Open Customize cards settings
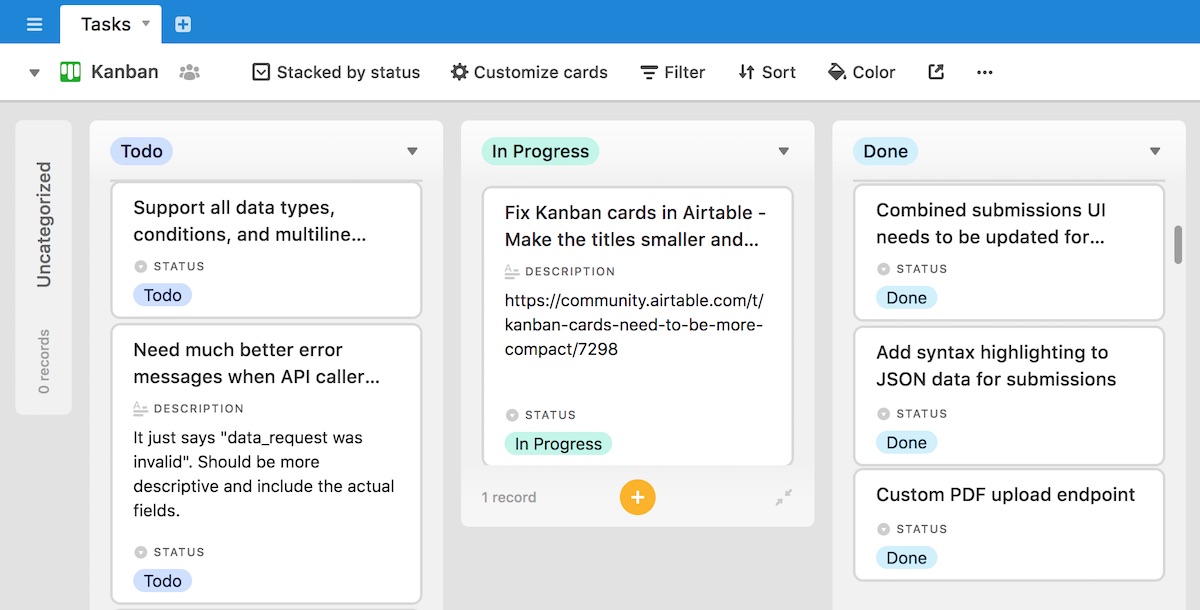 (x=528, y=72)
